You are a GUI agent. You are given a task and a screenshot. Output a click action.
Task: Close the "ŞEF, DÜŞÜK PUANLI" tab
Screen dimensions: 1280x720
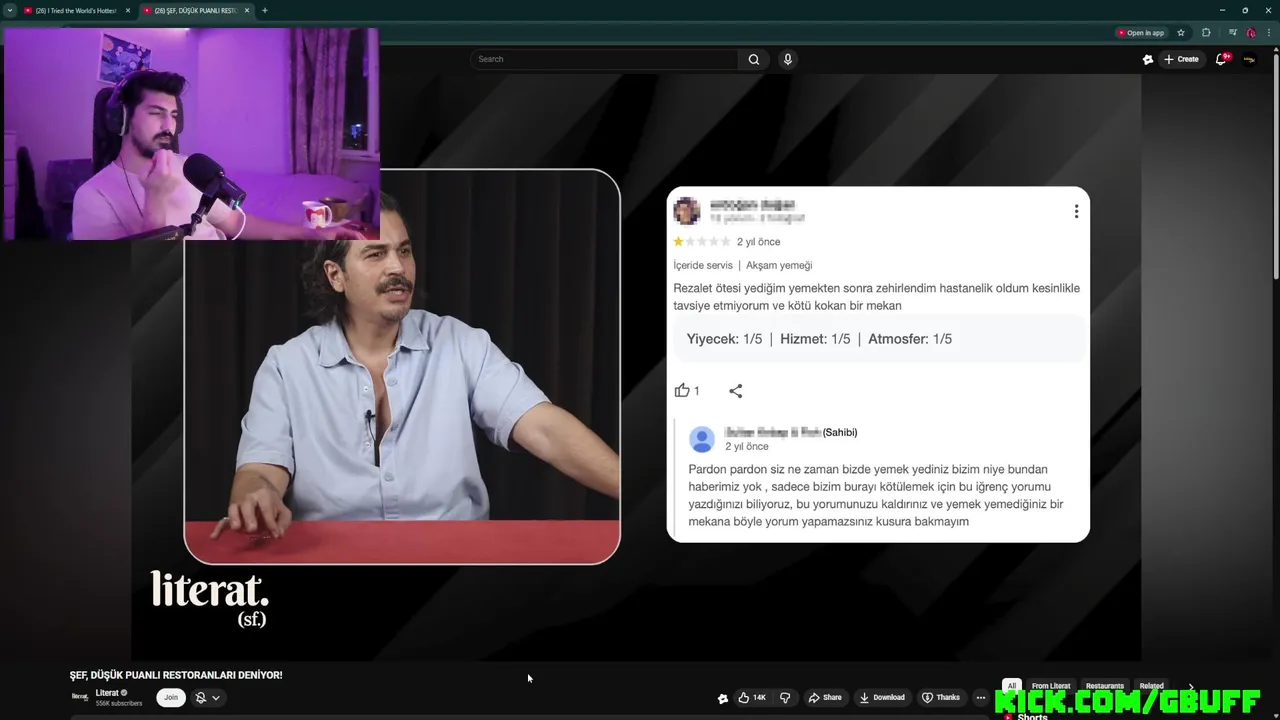click(x=246, y=10)
